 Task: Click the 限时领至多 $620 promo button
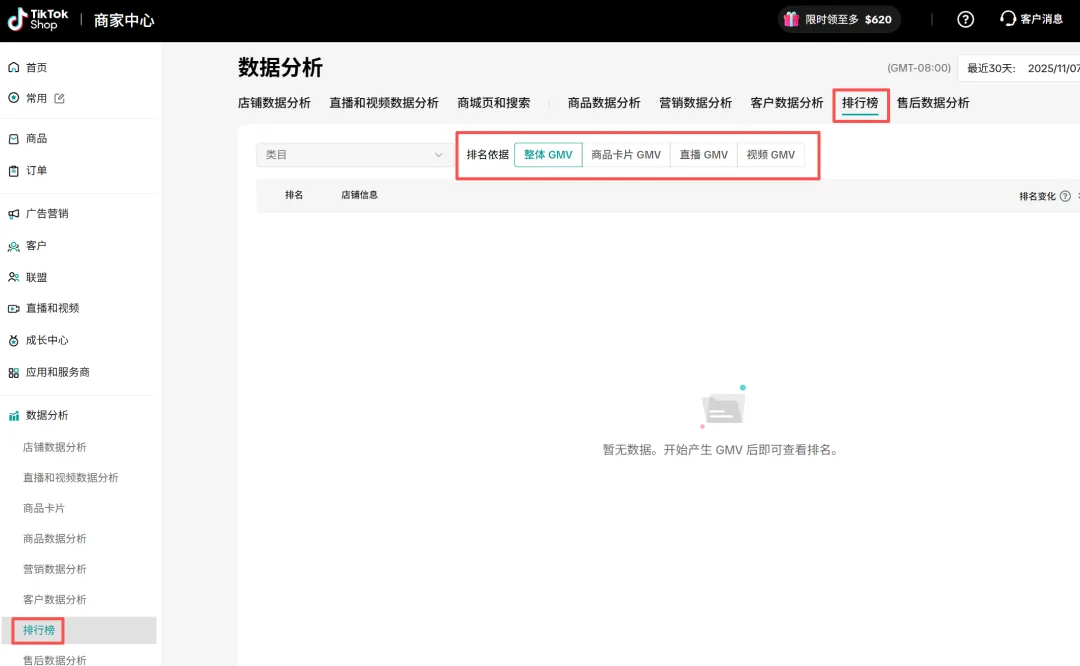(x=838, y=19)
